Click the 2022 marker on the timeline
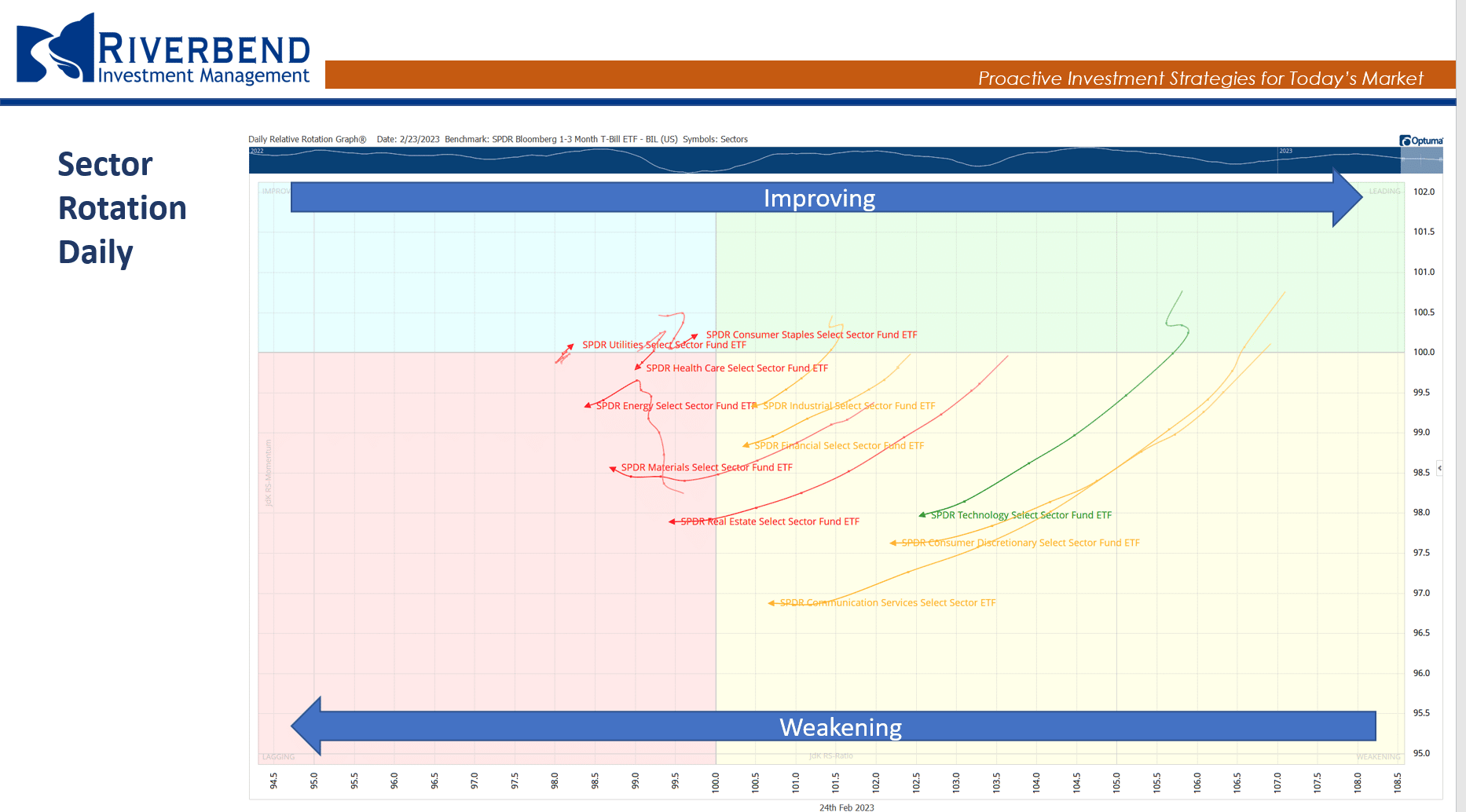1466x812 pixels. tap(257, 151)
